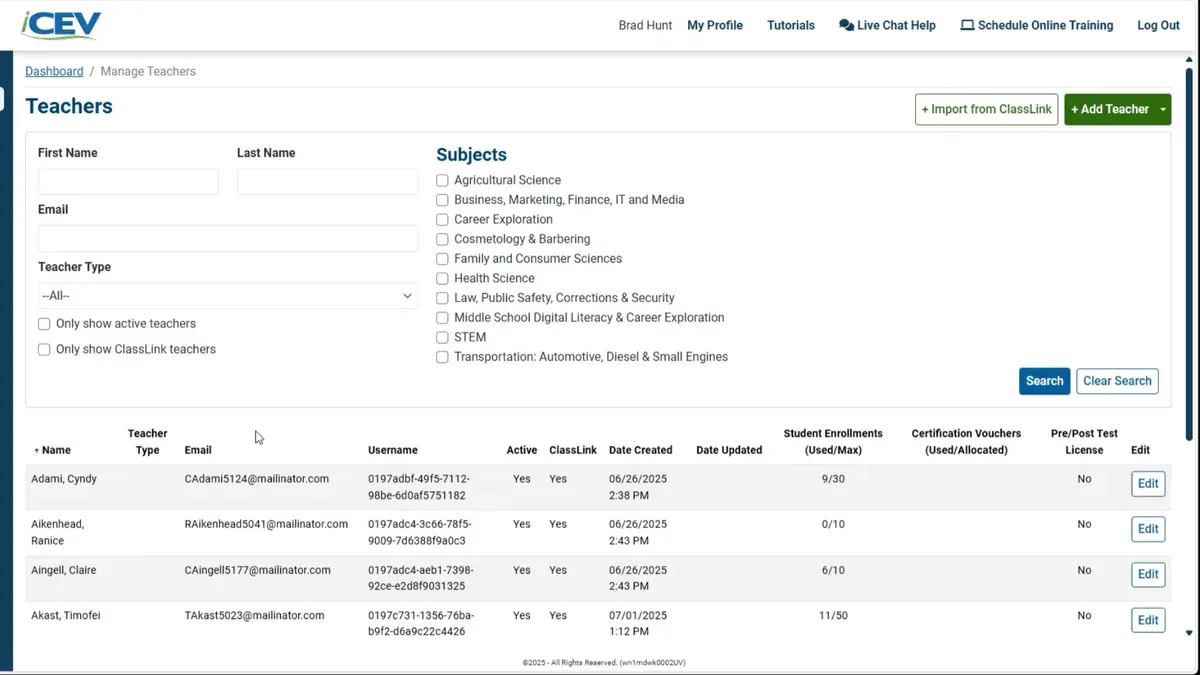This screenshot has width=1200, height=675.
Task: Log Out from the top navigation
Action: tap(1158, 25)
